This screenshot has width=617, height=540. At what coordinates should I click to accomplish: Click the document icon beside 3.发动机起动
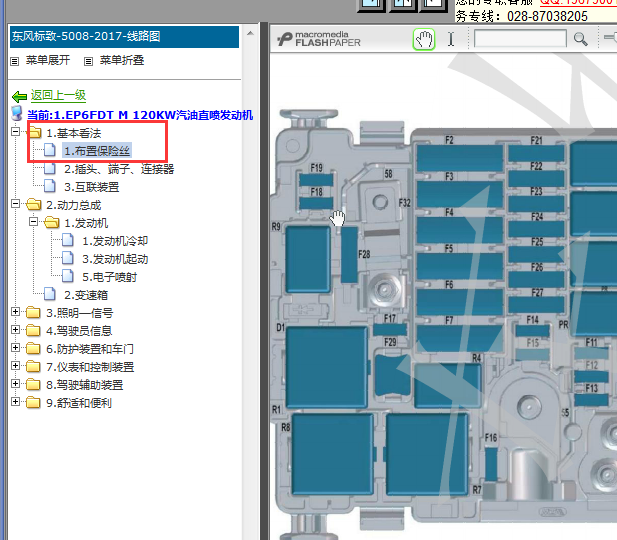(x=68, y=258)
